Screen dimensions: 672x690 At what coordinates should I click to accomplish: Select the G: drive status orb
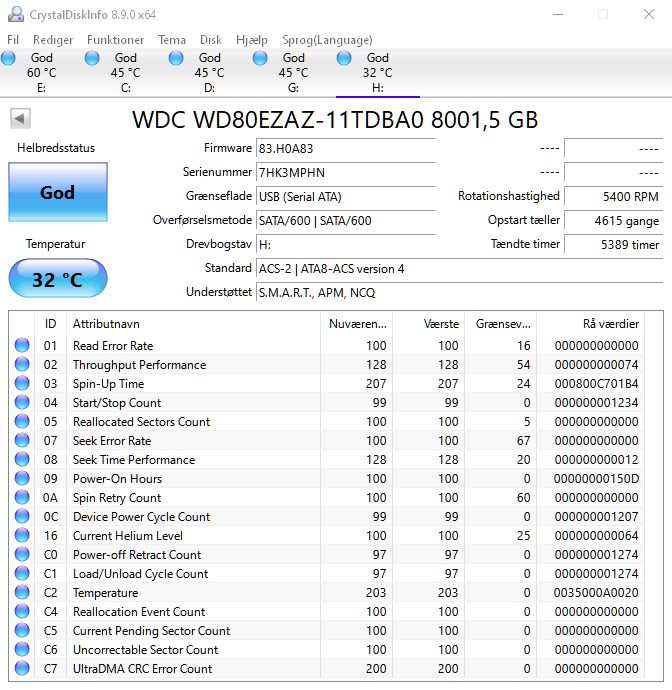tap(260, 58)
